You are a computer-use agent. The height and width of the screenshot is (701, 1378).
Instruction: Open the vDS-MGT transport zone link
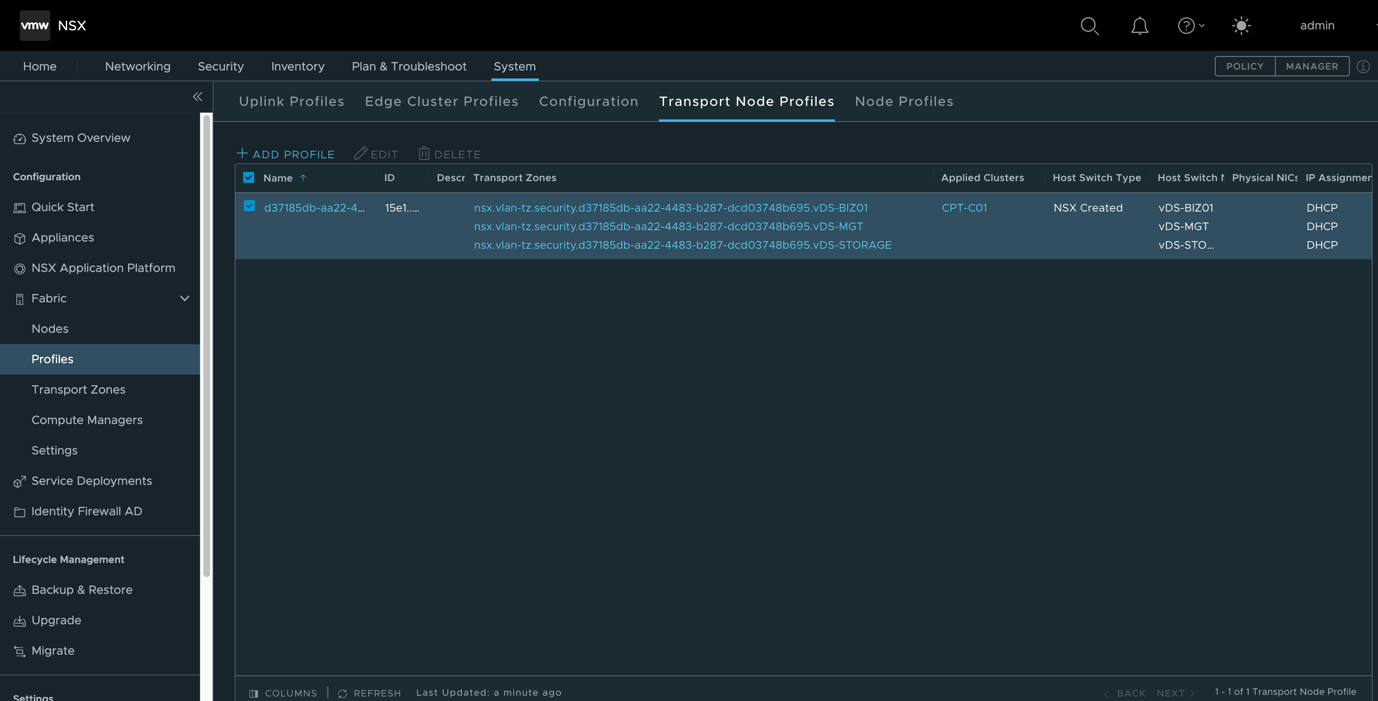click(x=668, y=226)
